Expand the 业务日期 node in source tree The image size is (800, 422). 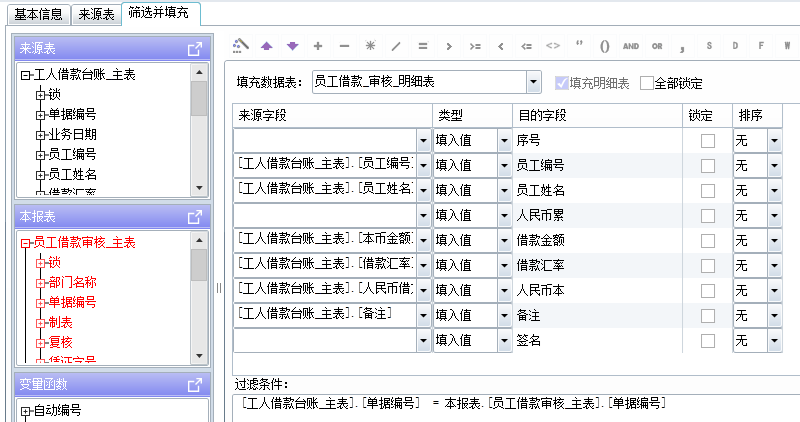click(41, 135)
